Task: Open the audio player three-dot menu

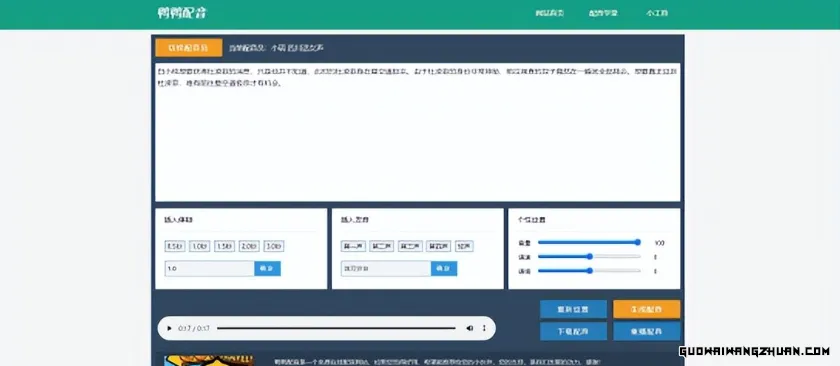Action: [x=484, y=328]
